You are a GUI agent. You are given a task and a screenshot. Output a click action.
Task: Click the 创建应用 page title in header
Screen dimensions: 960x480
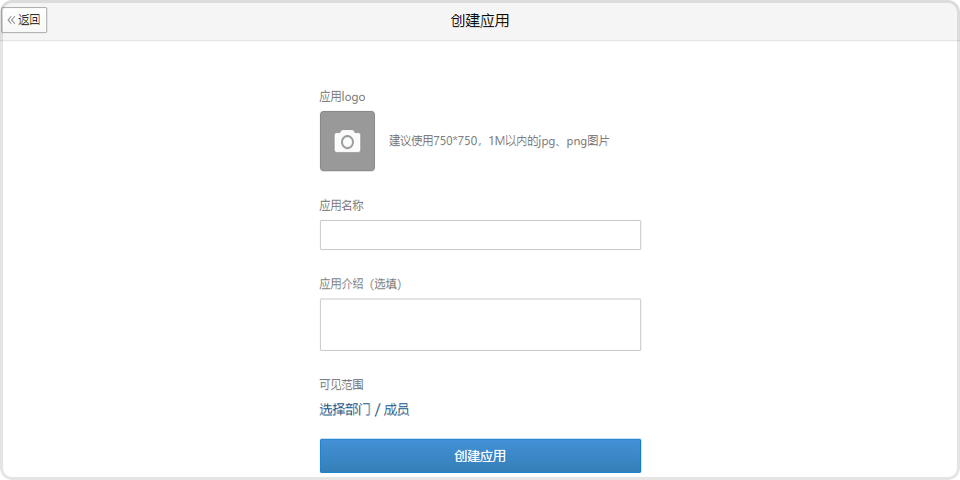click(x=480, y=20)
